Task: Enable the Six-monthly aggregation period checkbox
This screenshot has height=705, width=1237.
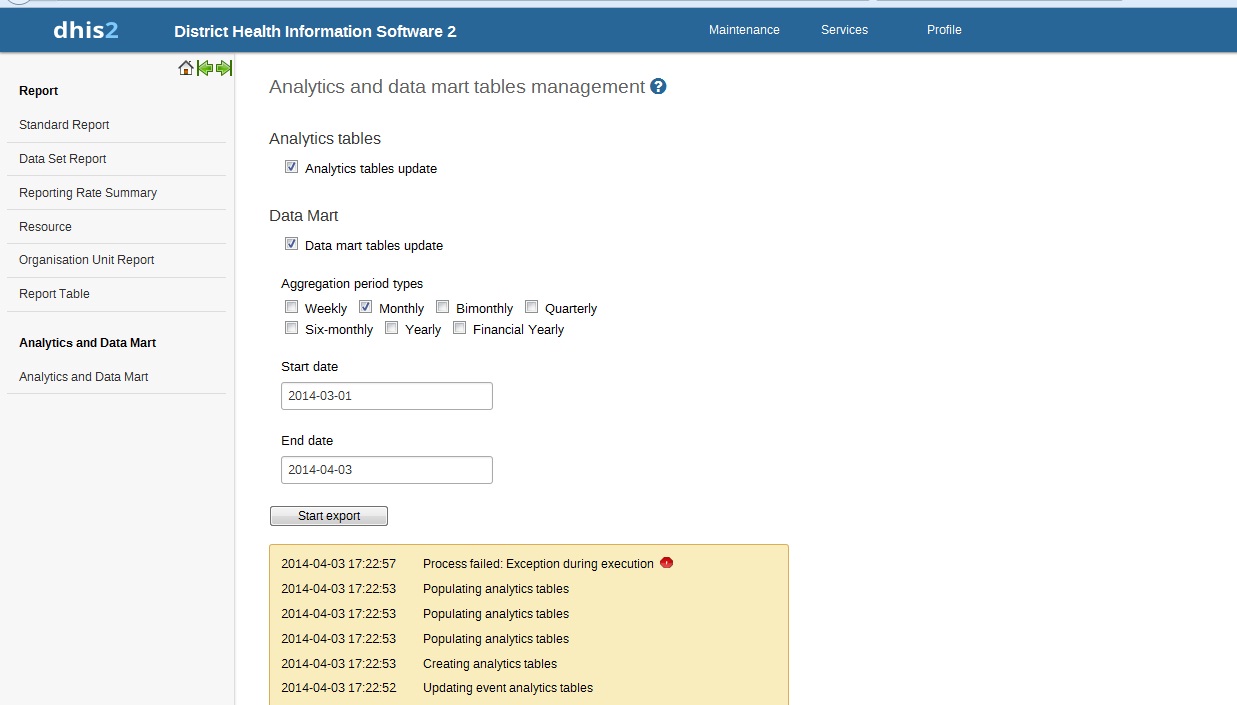Action: 292,328
